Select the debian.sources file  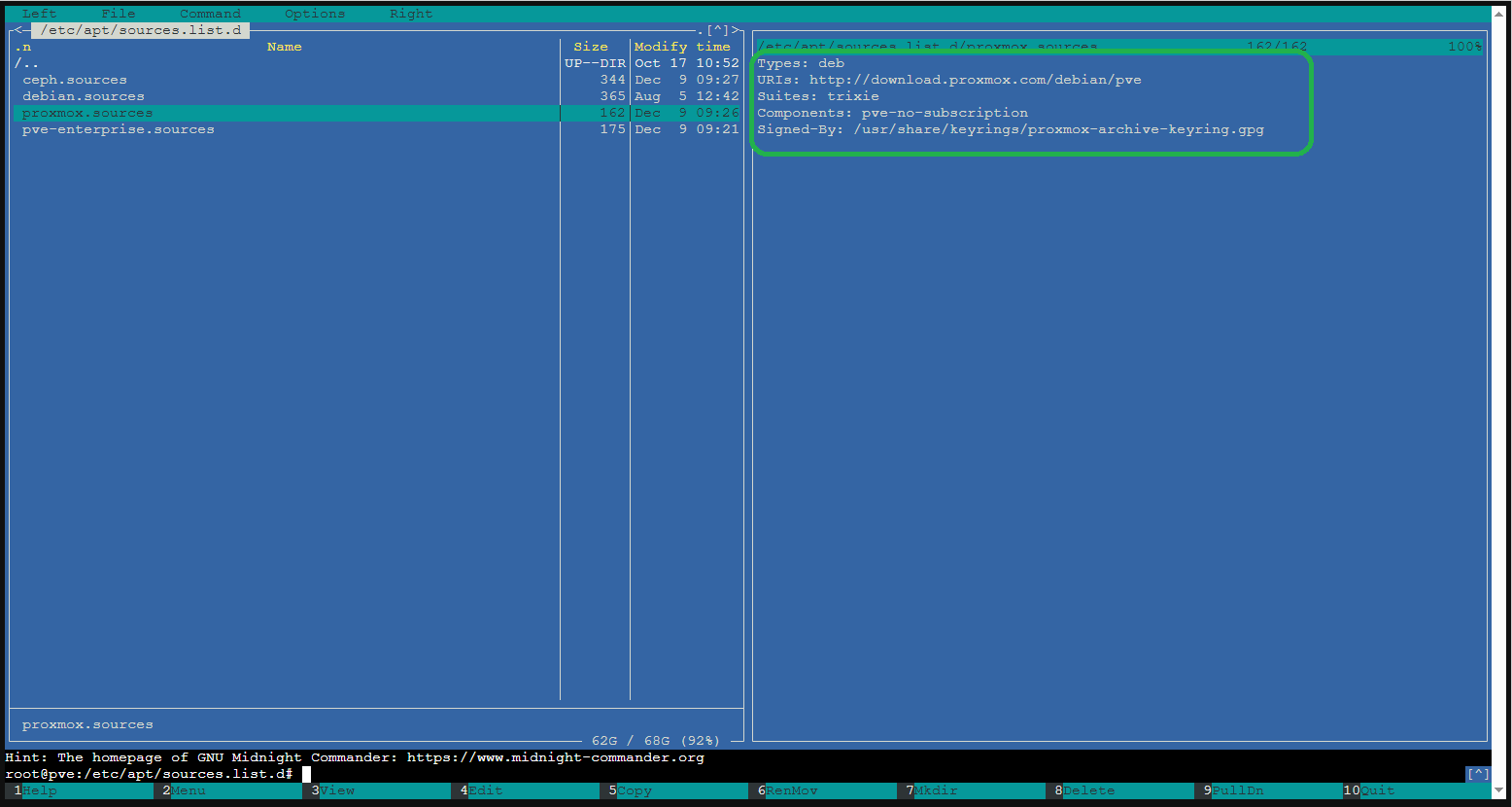[x=84, y=96]
